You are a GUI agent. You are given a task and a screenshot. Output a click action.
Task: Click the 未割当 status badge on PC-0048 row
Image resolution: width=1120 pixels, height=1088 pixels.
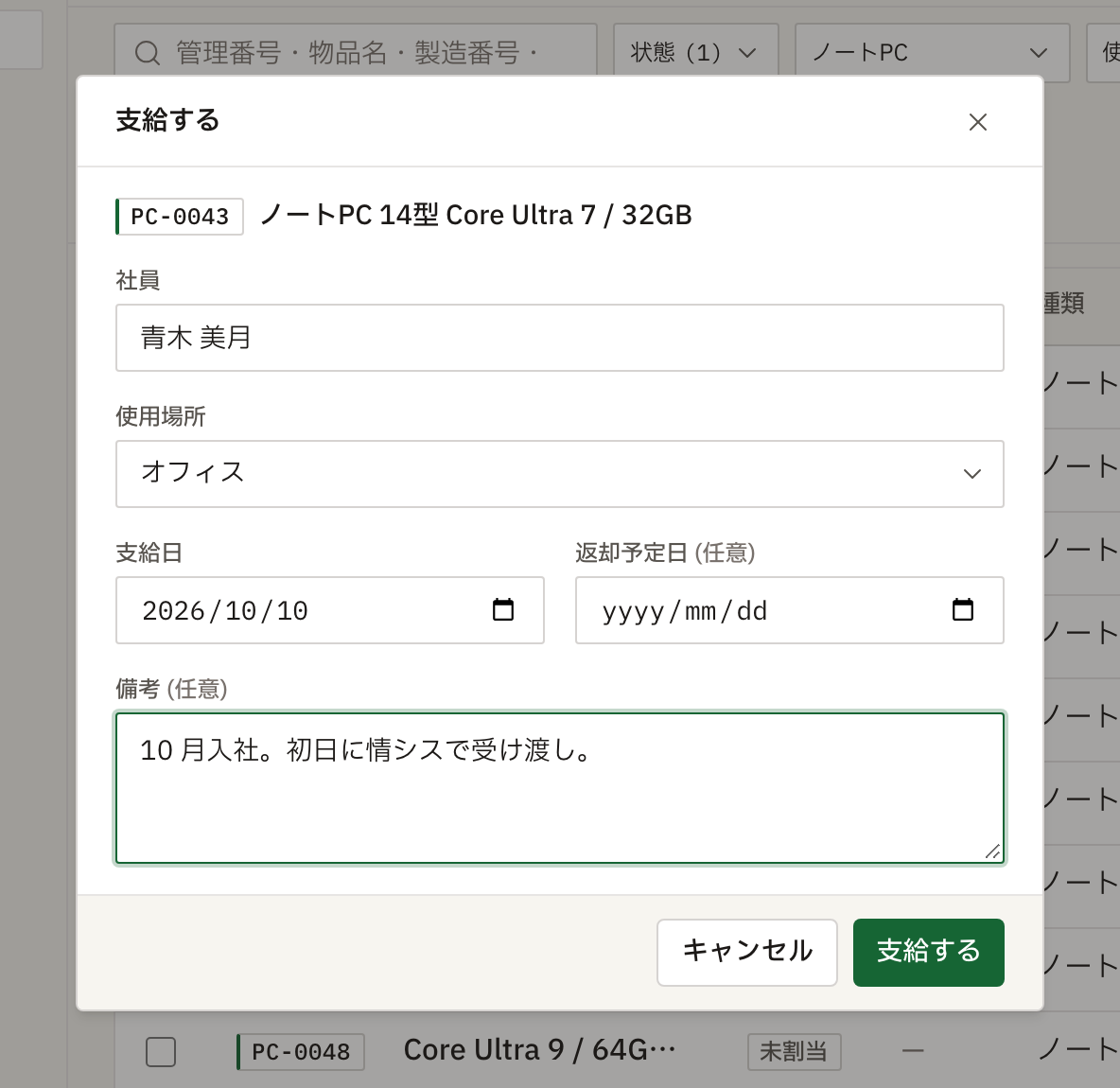coord(794,1051)
